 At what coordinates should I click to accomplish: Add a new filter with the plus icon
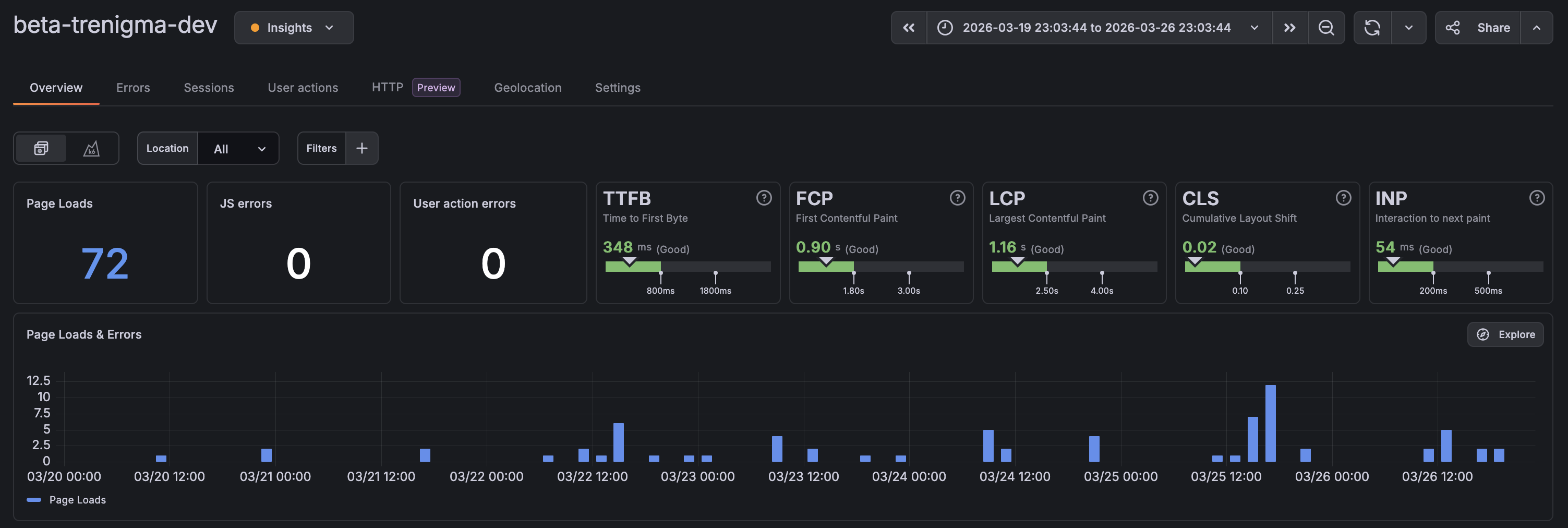click(x=361, y=148)
